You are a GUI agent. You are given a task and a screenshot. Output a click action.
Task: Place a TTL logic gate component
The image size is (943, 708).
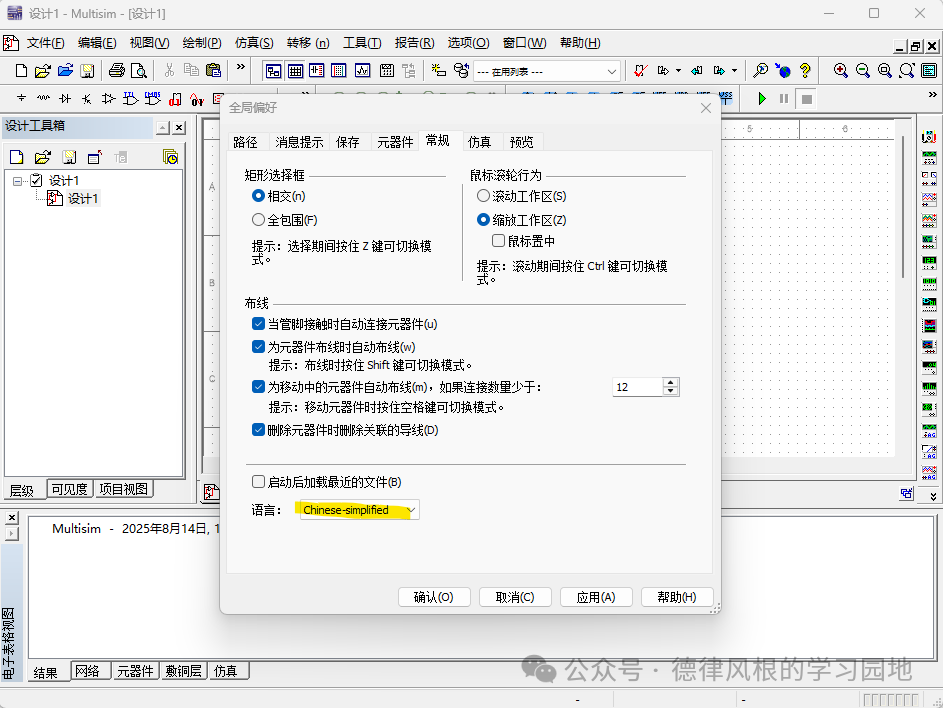point(131,99)
